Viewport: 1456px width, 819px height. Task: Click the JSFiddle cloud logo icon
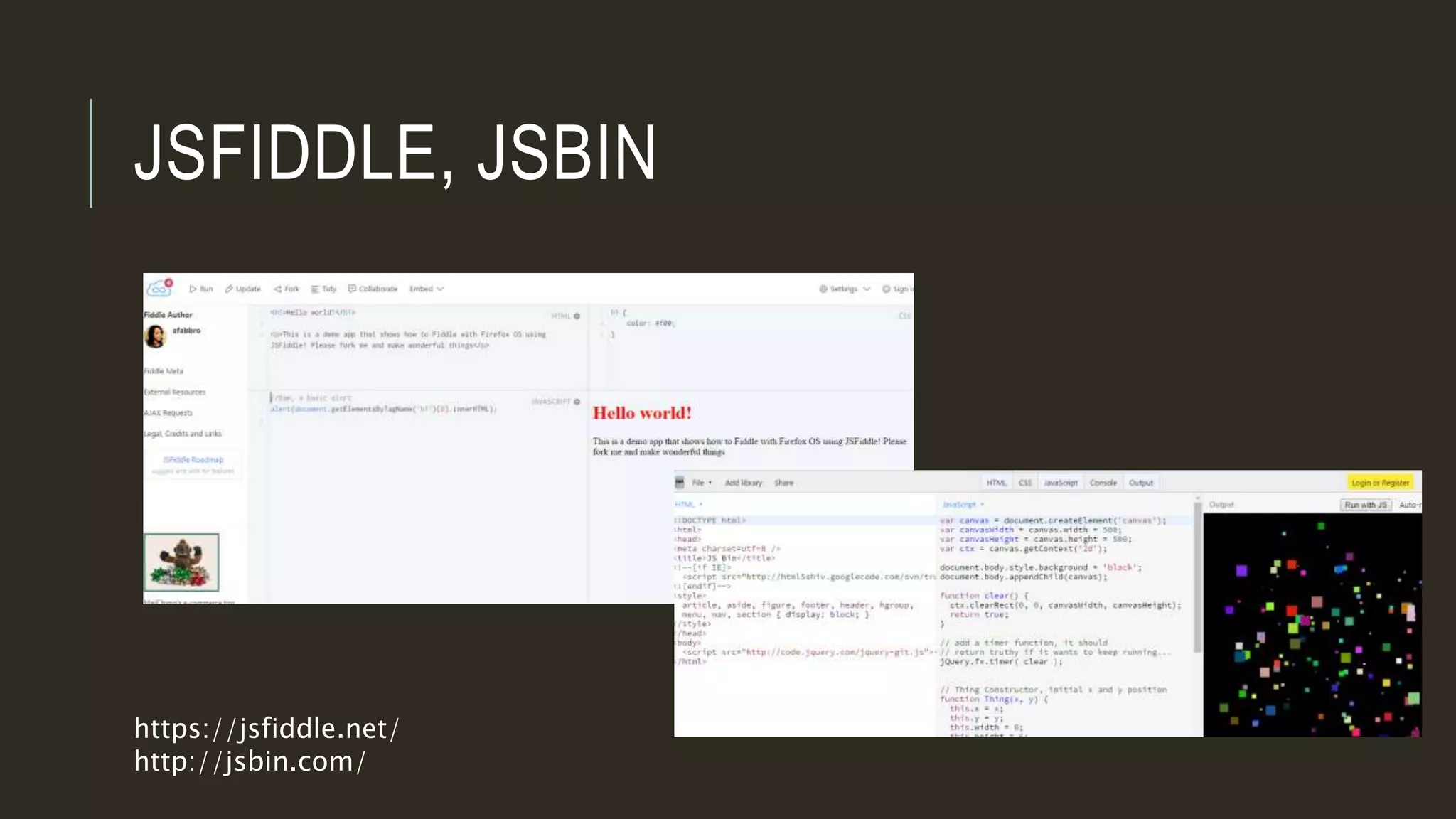click(x=159, y=288)
